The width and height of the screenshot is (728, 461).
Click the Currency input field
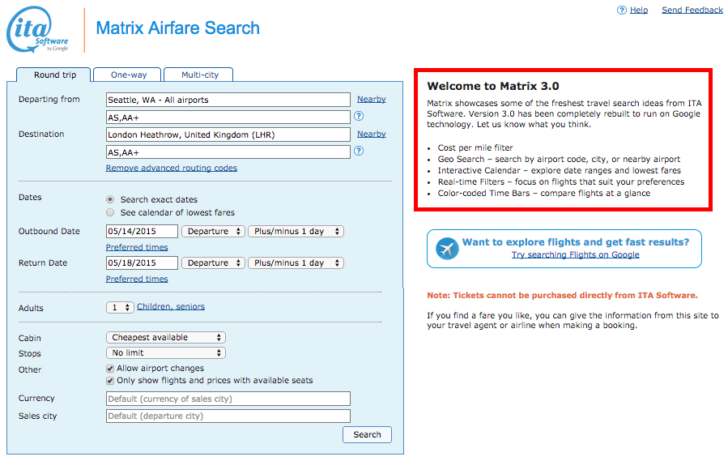228,399
